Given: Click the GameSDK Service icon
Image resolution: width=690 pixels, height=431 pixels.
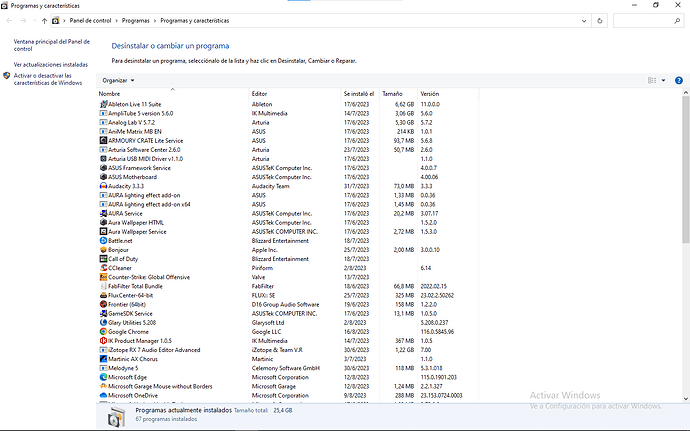Looking at the screenshot, I should pos(103,313).
